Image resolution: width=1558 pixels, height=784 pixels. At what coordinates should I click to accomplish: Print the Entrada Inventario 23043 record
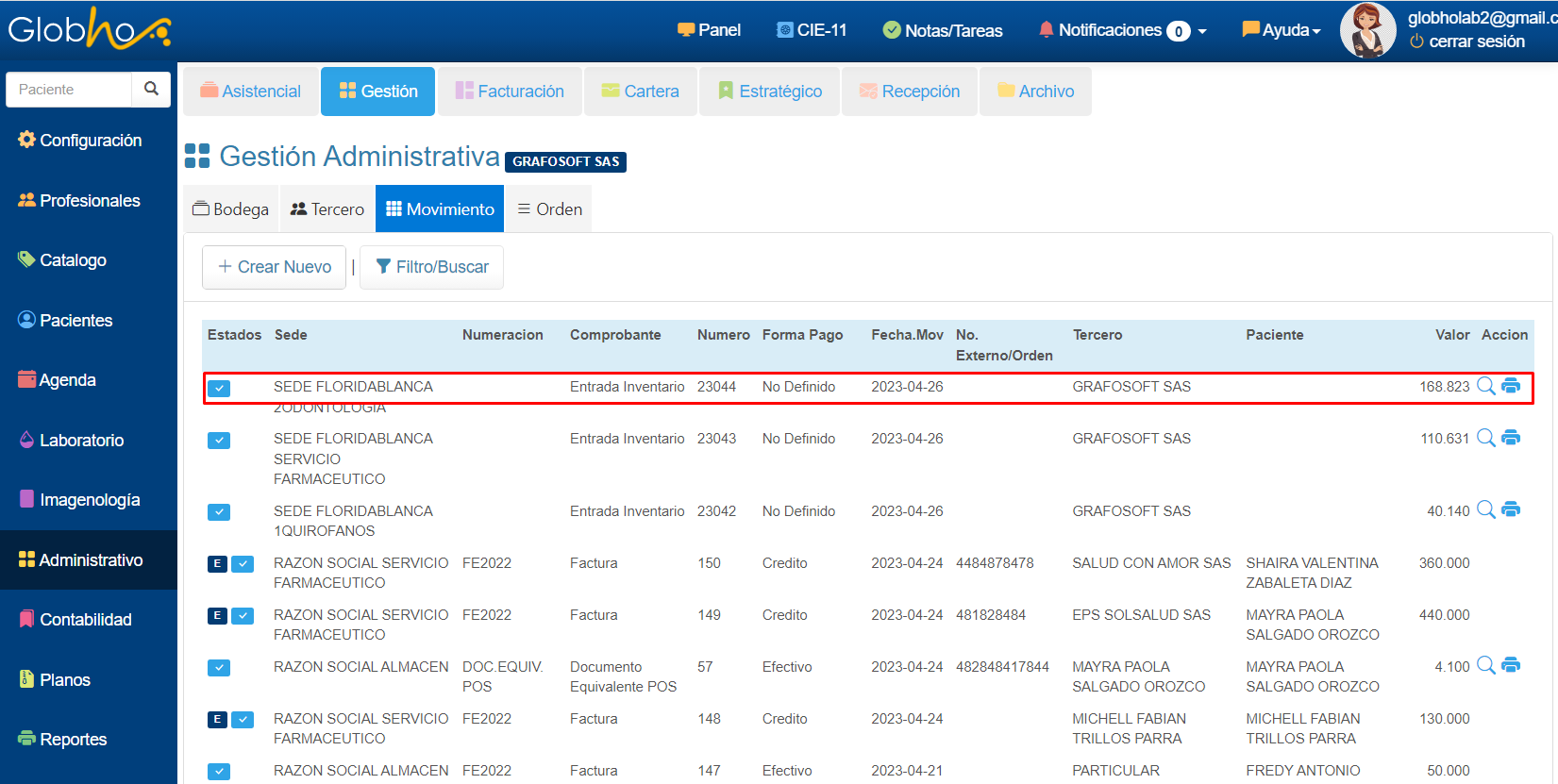pyautogui.click(x=1511, y=438)
